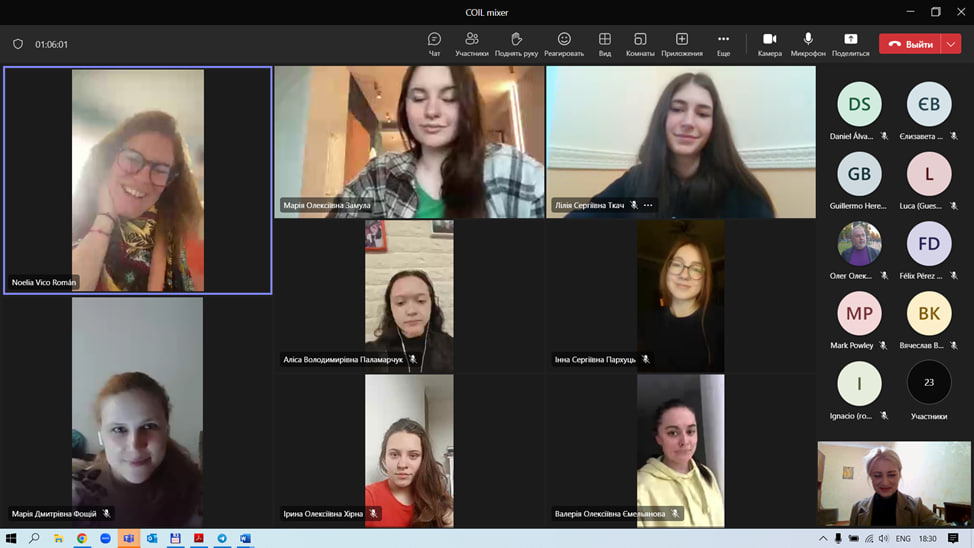
Task: Click the shield security icon near timer
Action: (x=18, y=44)
